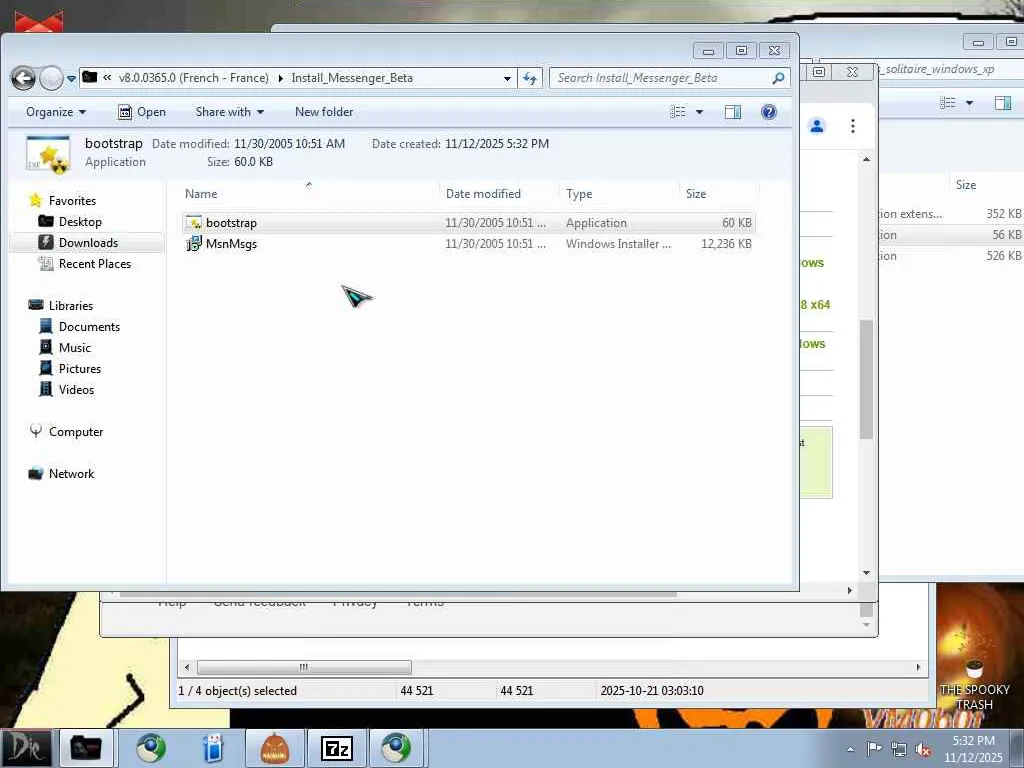This screenshot has width=1024, height=768.
Task: Open the Organize menu
Action: coord(56,112)
